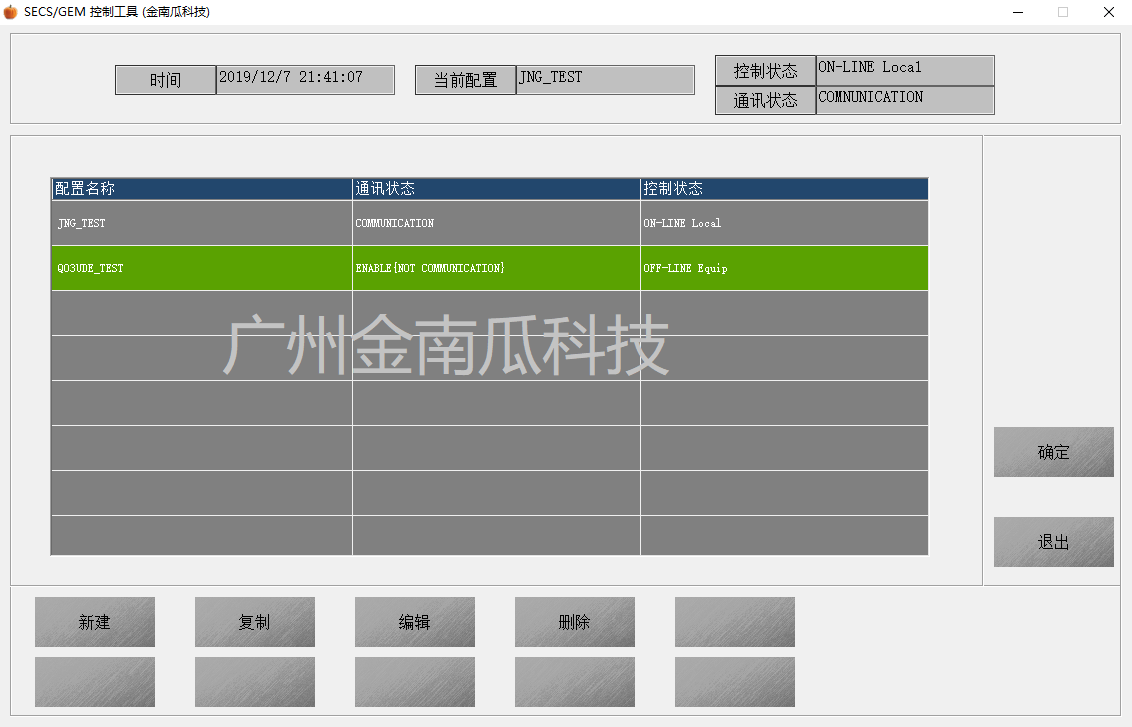Click the COMMUNICATION status value field
Viewport: 1132px width, 727px height.
click(x=904, y=100)
